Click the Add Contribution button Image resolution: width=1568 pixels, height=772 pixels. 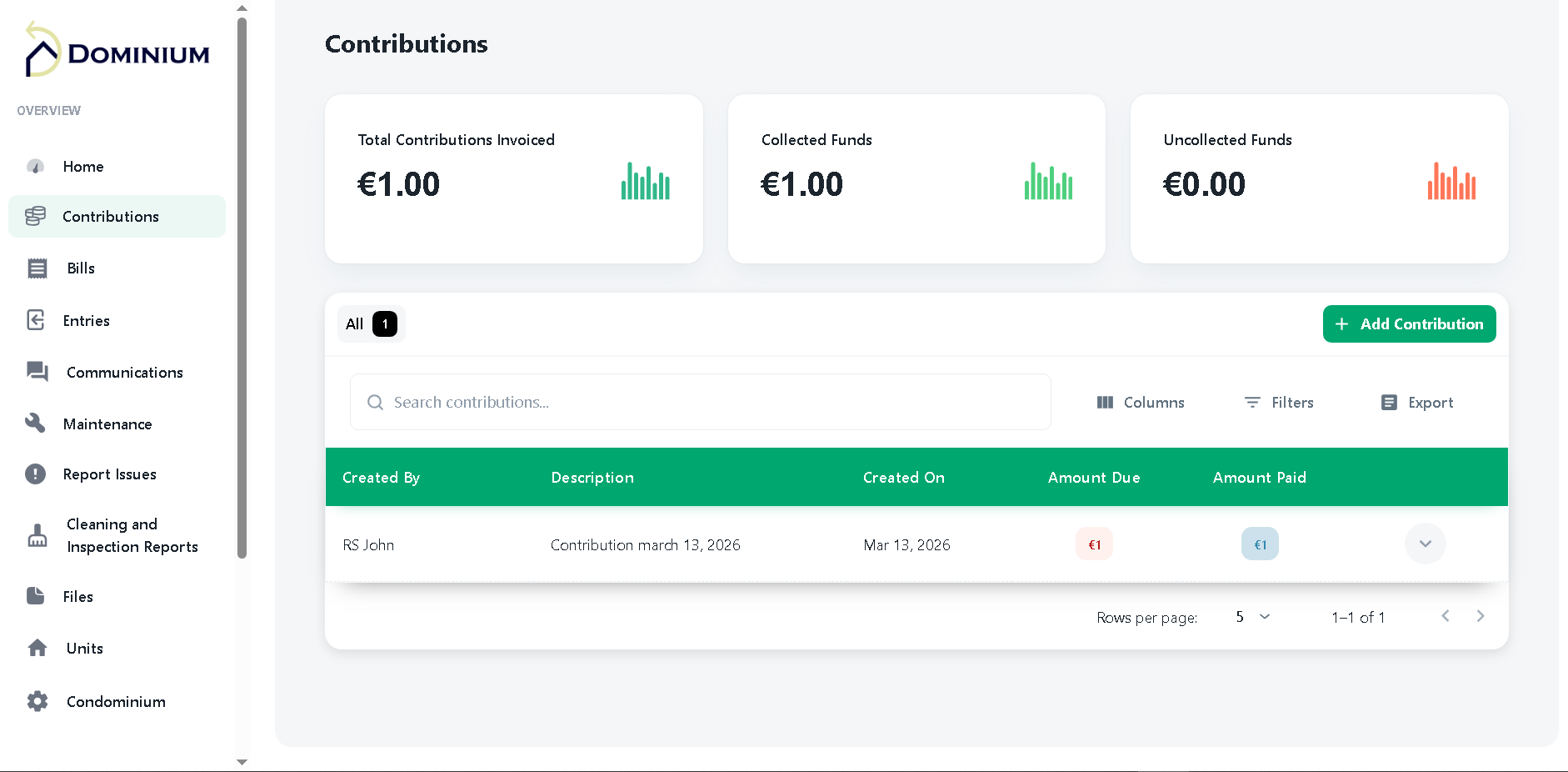[1408, 323]
